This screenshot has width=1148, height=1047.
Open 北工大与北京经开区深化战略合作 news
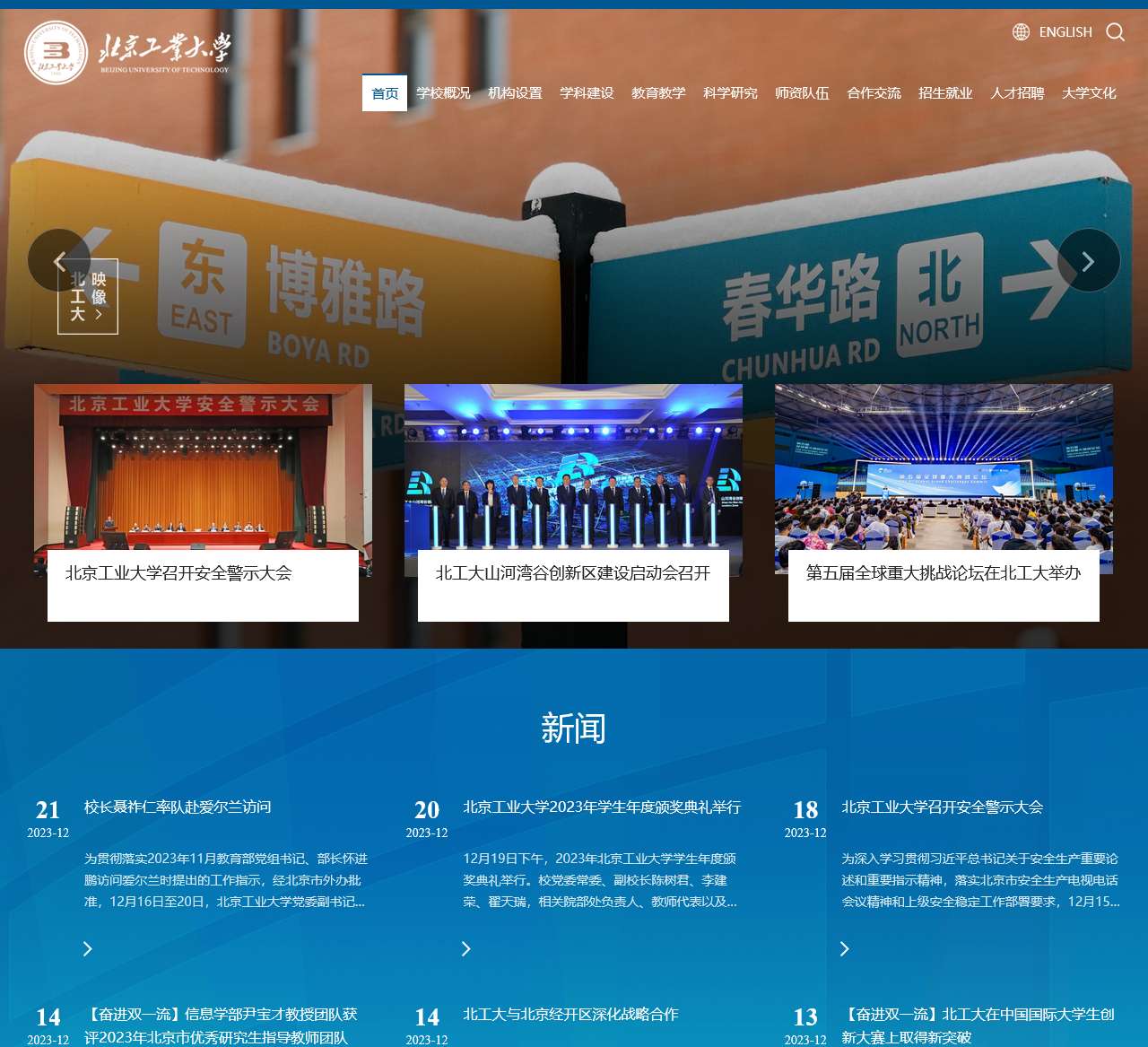[x=570, y=1015]
